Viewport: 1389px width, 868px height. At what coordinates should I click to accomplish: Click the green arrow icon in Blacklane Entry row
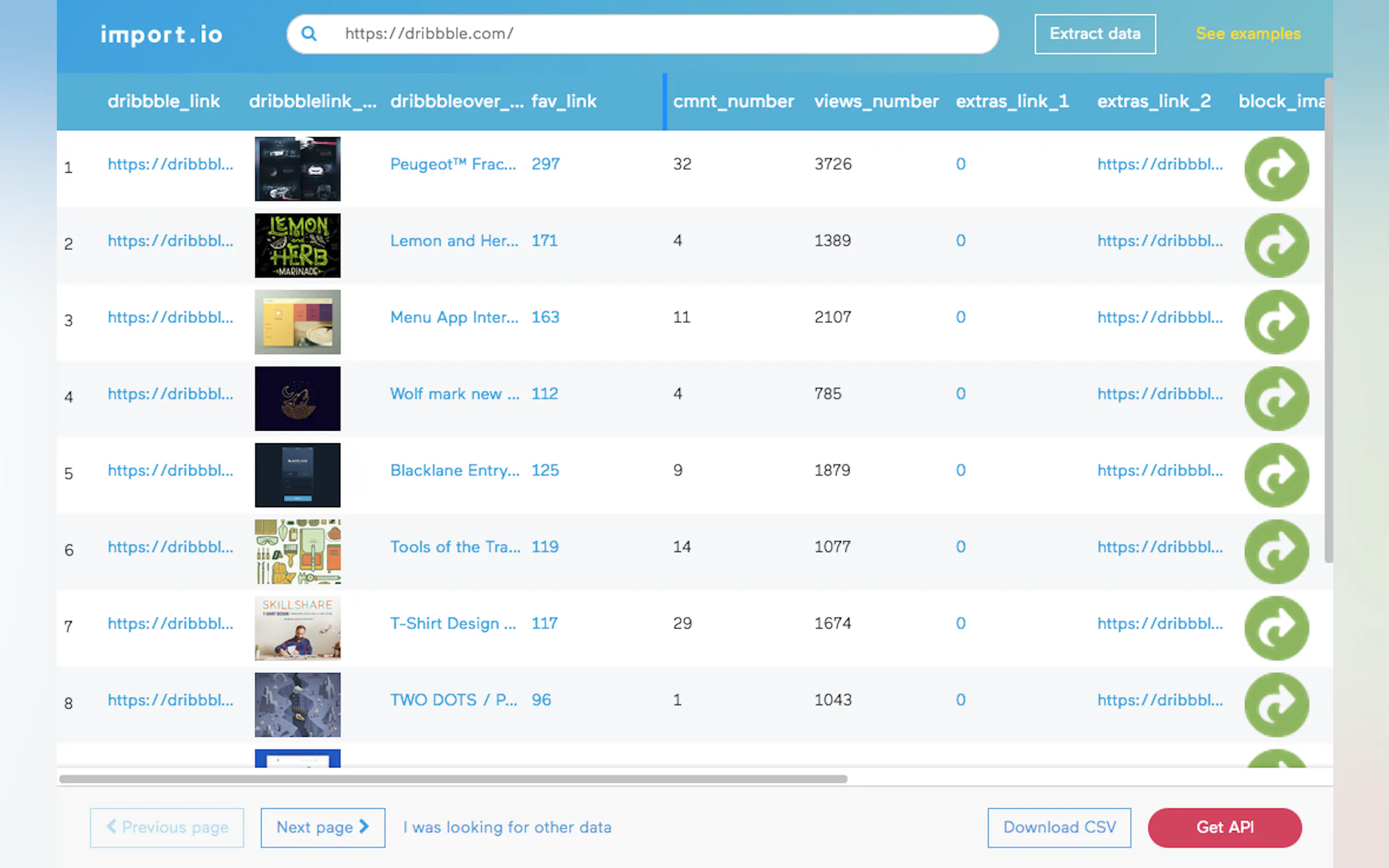click(1276, 475)
